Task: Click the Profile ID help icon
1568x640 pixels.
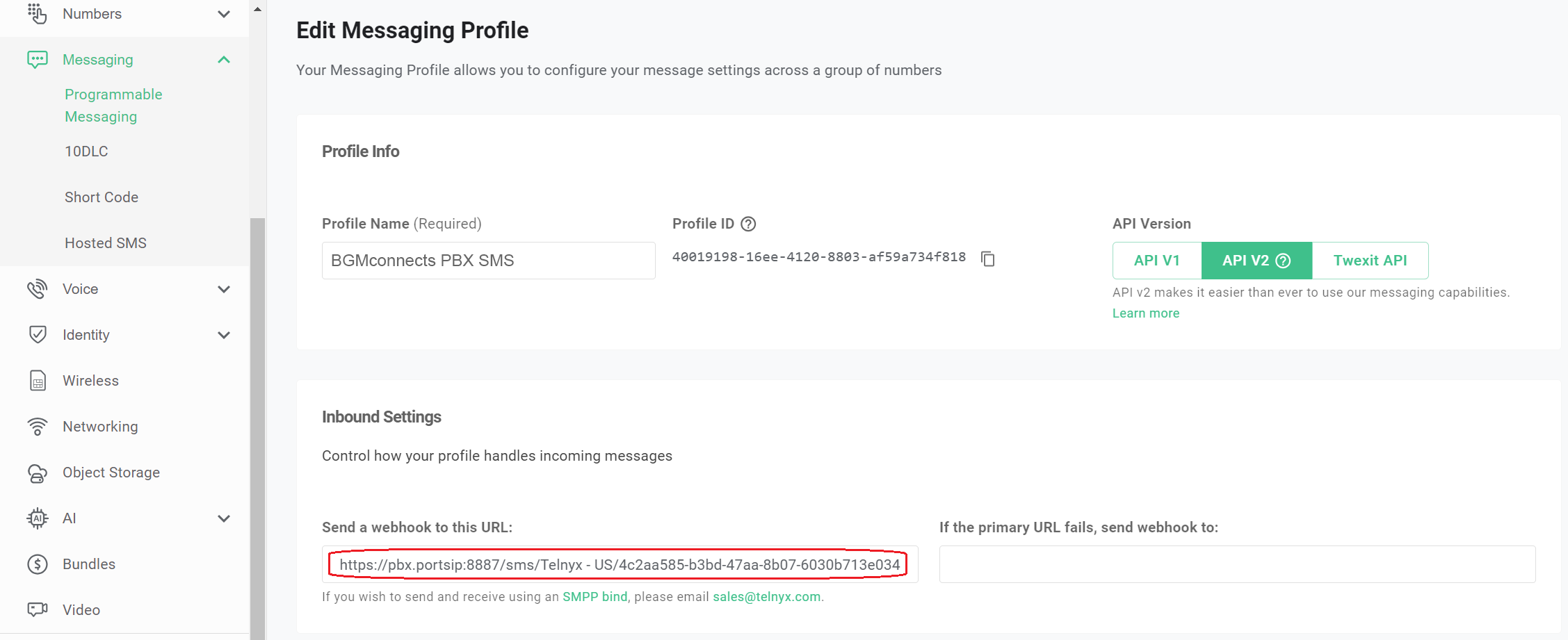Action: tap(748, 224)
